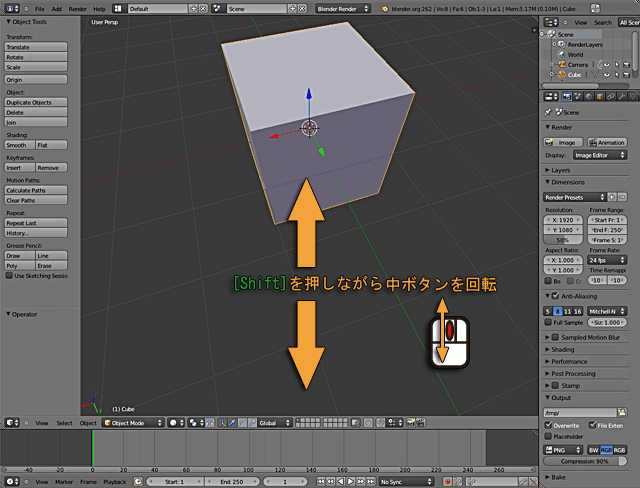Click the Camera object icon in outliner
This screenshot has height=488, width=640.
click(x=560, y=64)
